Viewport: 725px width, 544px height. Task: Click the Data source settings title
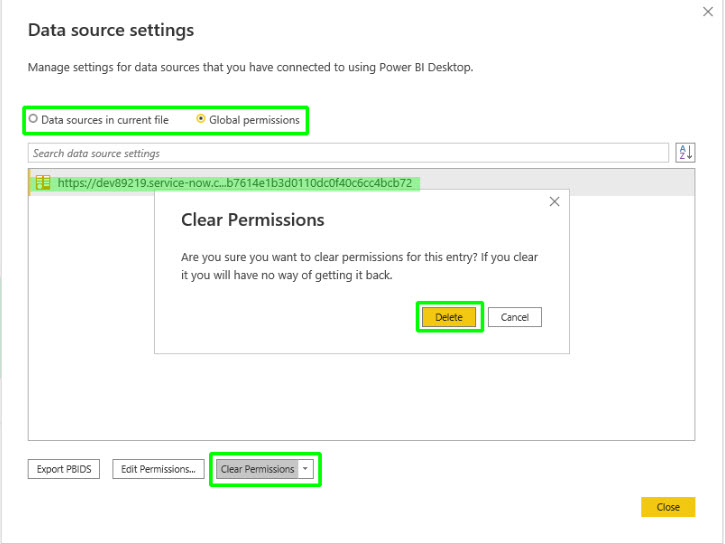(111, 31)
